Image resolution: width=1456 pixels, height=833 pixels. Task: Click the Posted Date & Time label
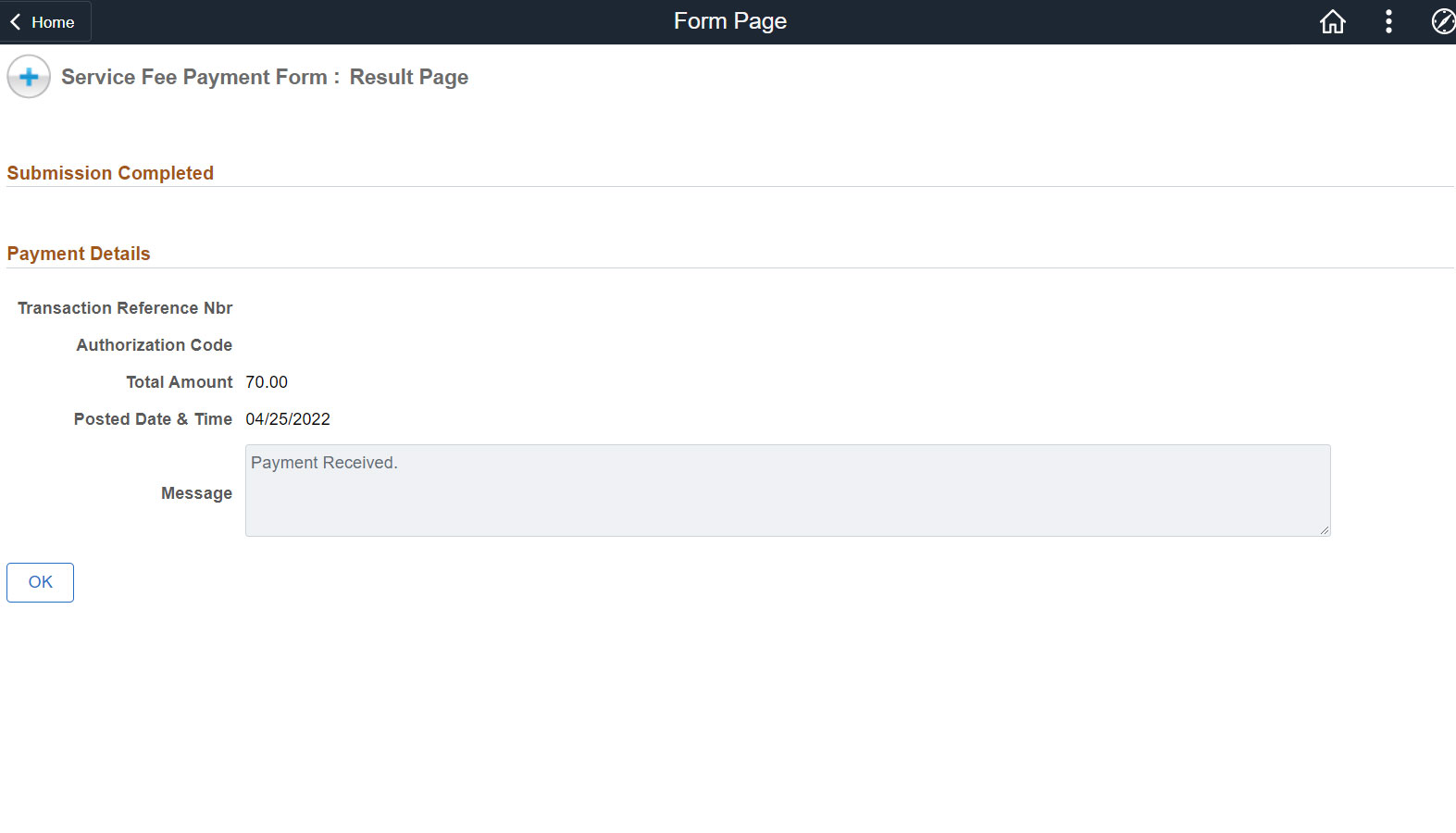click(153, 419)
